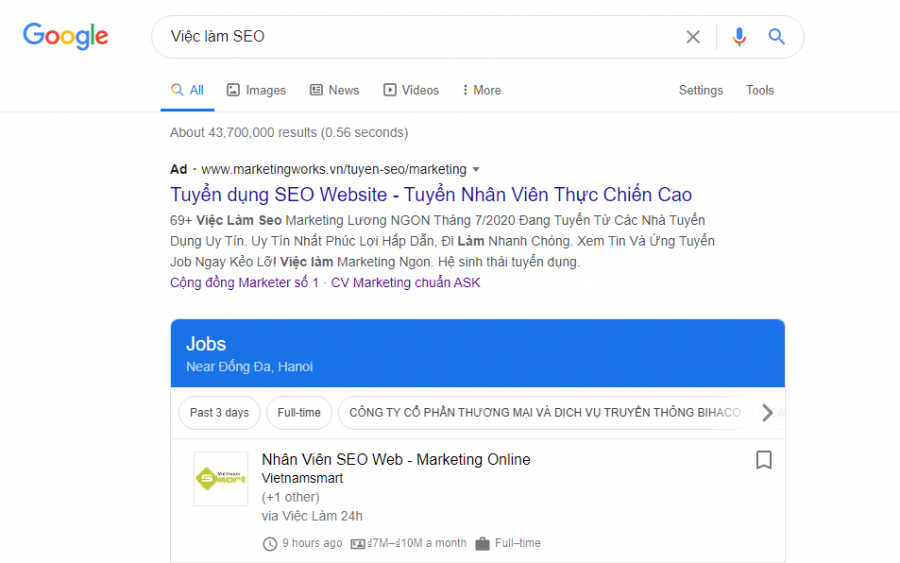Screen dimensions: 900x563
Task: Click the Vietnamsmart company logo thumbnail
Action: (221, 479)
